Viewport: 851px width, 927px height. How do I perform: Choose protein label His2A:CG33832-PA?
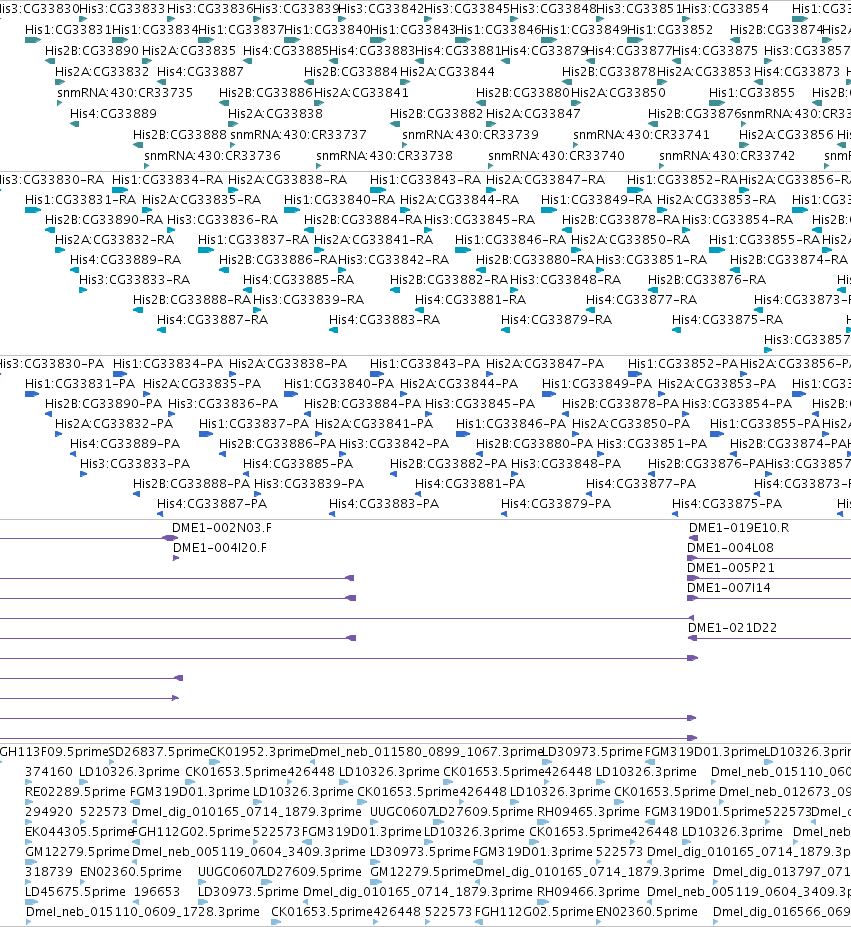coord(114,424)
